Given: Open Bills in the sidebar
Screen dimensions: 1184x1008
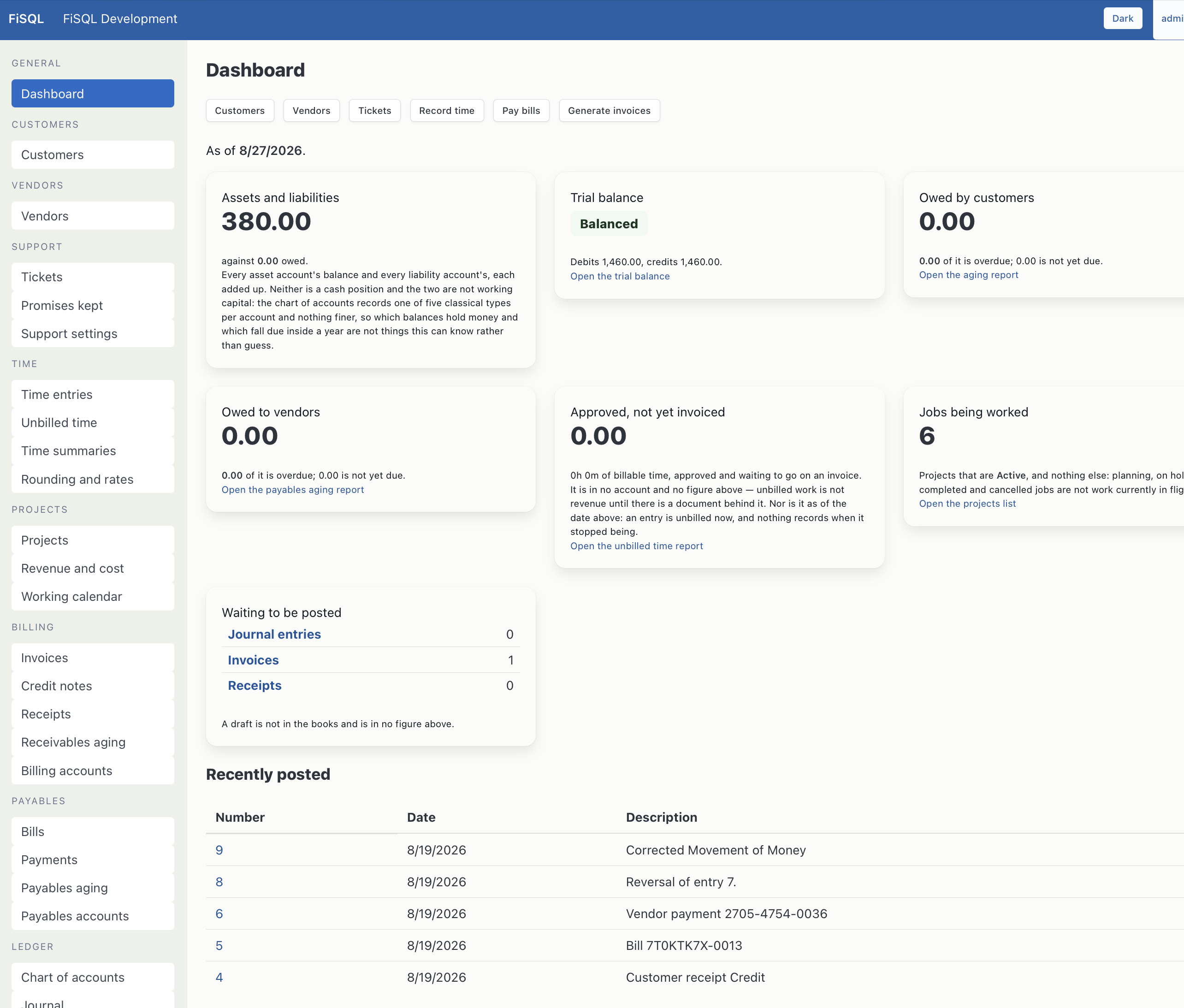Looking at the screenshot, I should pos(93,831).
